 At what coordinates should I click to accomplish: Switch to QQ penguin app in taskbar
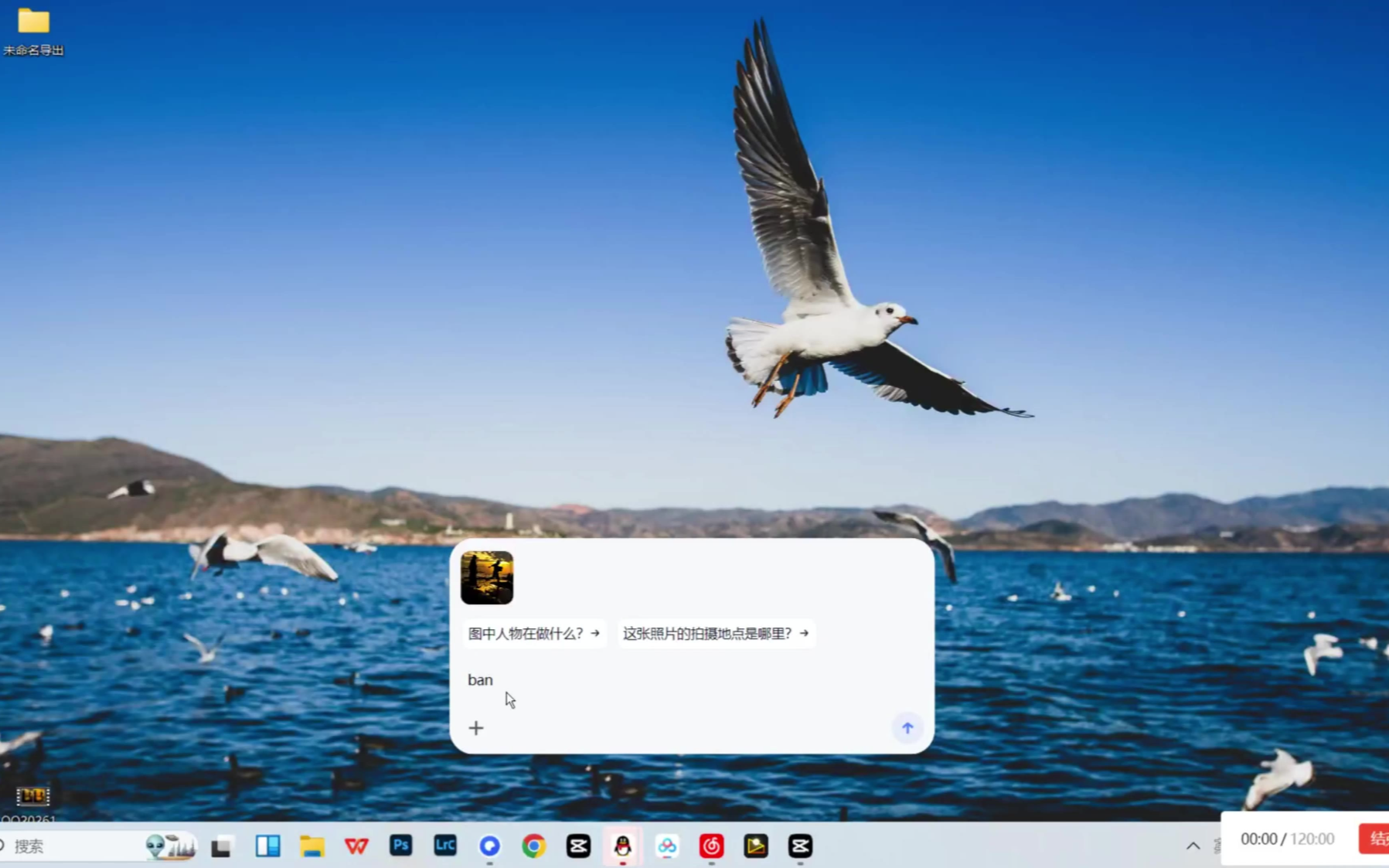(622, 846)
